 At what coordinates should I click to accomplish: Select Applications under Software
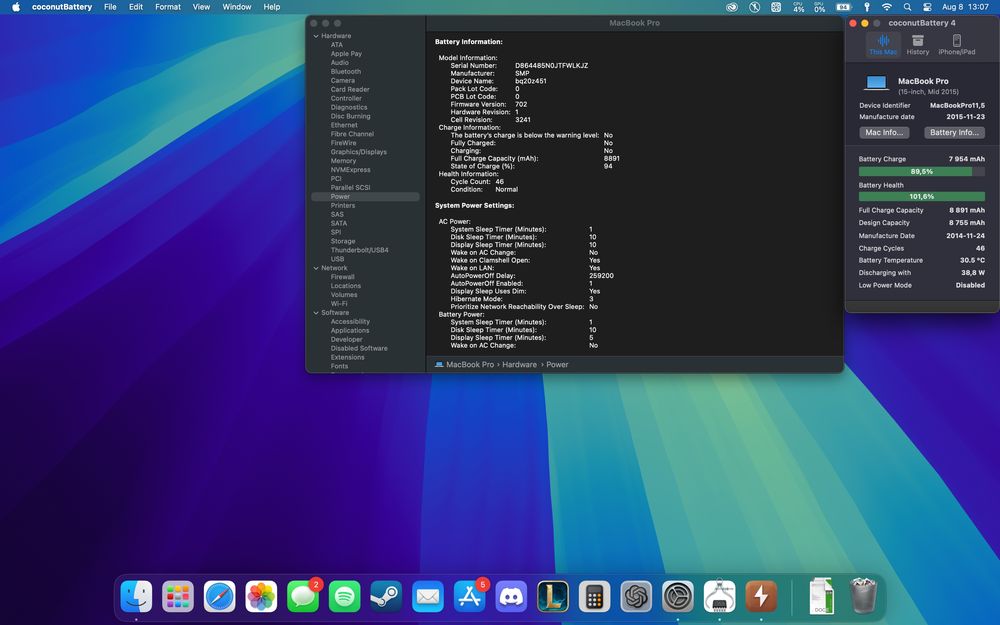[x=349, y=330]
